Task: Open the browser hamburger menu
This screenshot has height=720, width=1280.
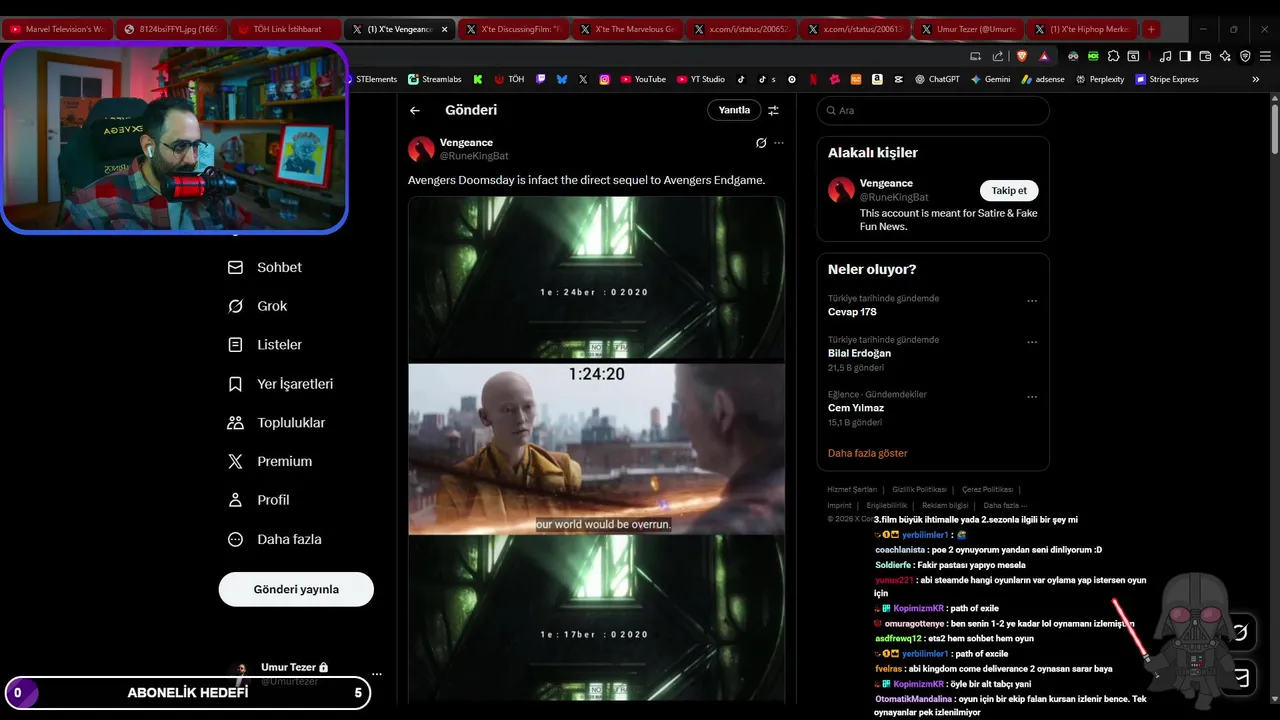Action: (x=1265, y=56)
